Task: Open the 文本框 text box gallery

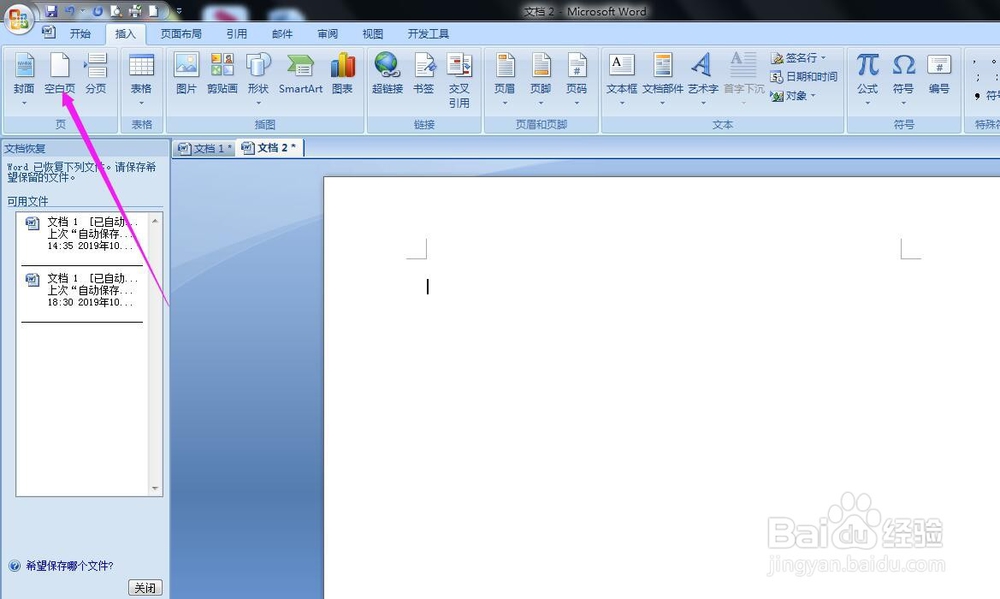Action: [621, 78]
